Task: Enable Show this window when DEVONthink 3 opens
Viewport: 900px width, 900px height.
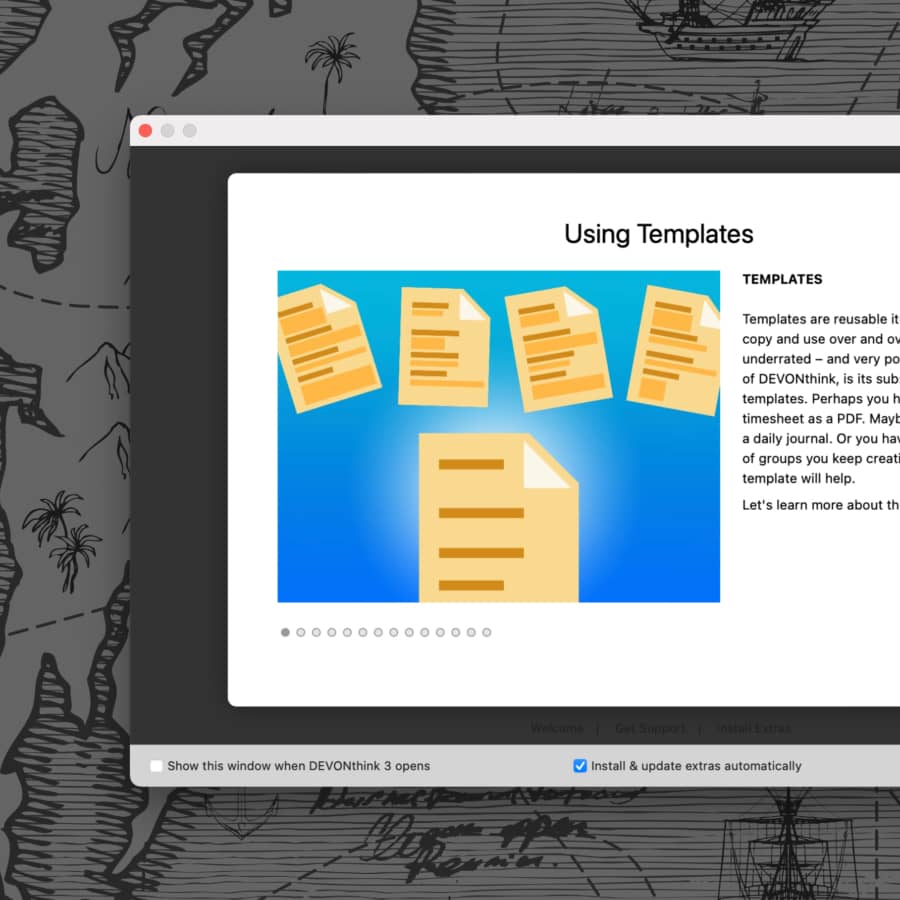Action: click(x=156, y=766)
